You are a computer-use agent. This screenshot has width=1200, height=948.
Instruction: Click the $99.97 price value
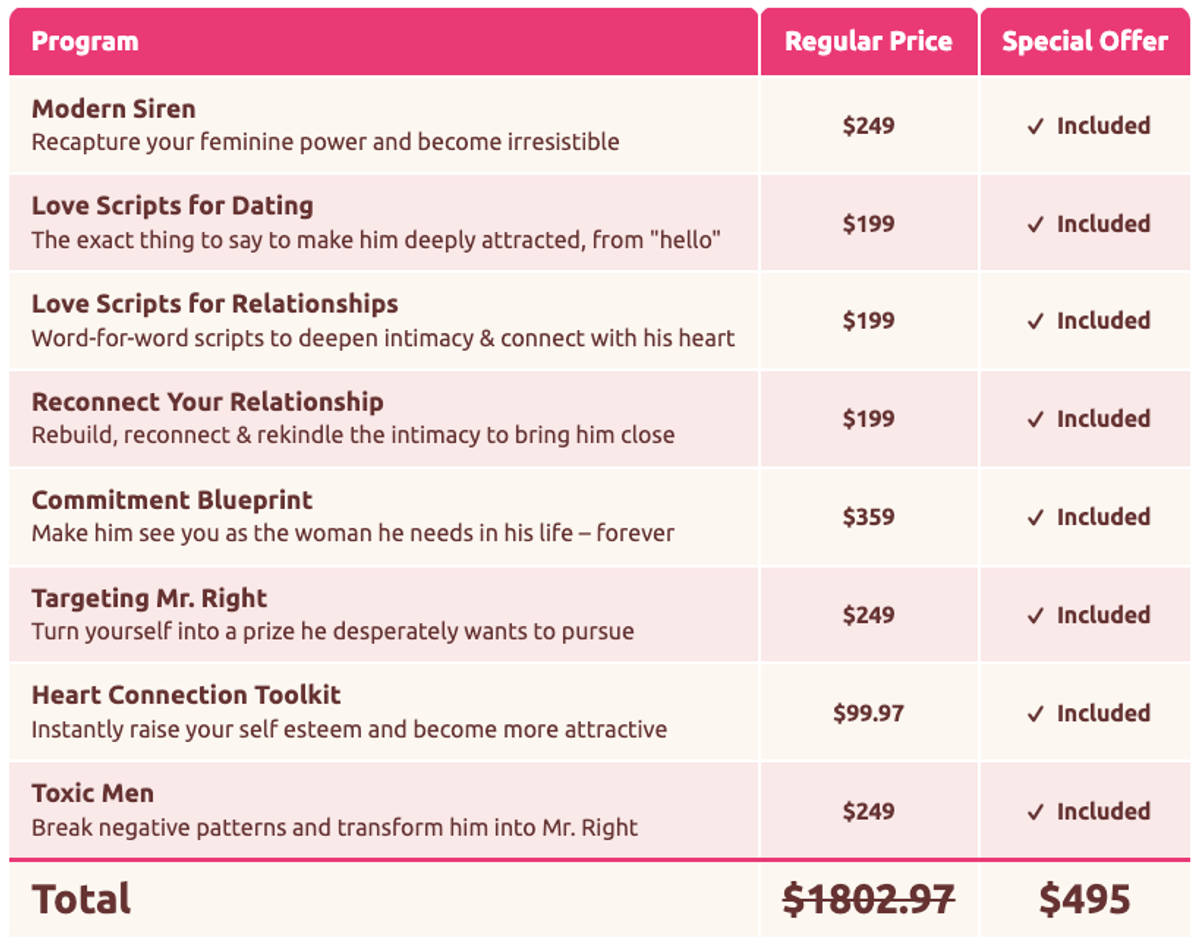(868, 713)
